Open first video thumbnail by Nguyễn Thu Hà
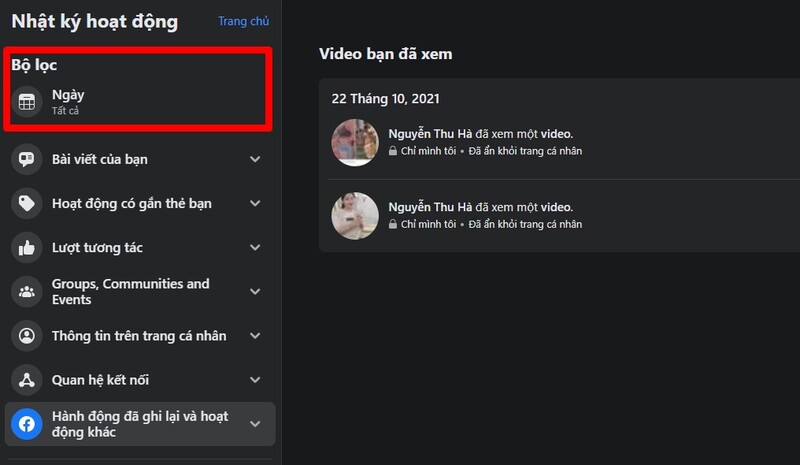Viewport: 800px width, 465px height. [x=355, y=142]
